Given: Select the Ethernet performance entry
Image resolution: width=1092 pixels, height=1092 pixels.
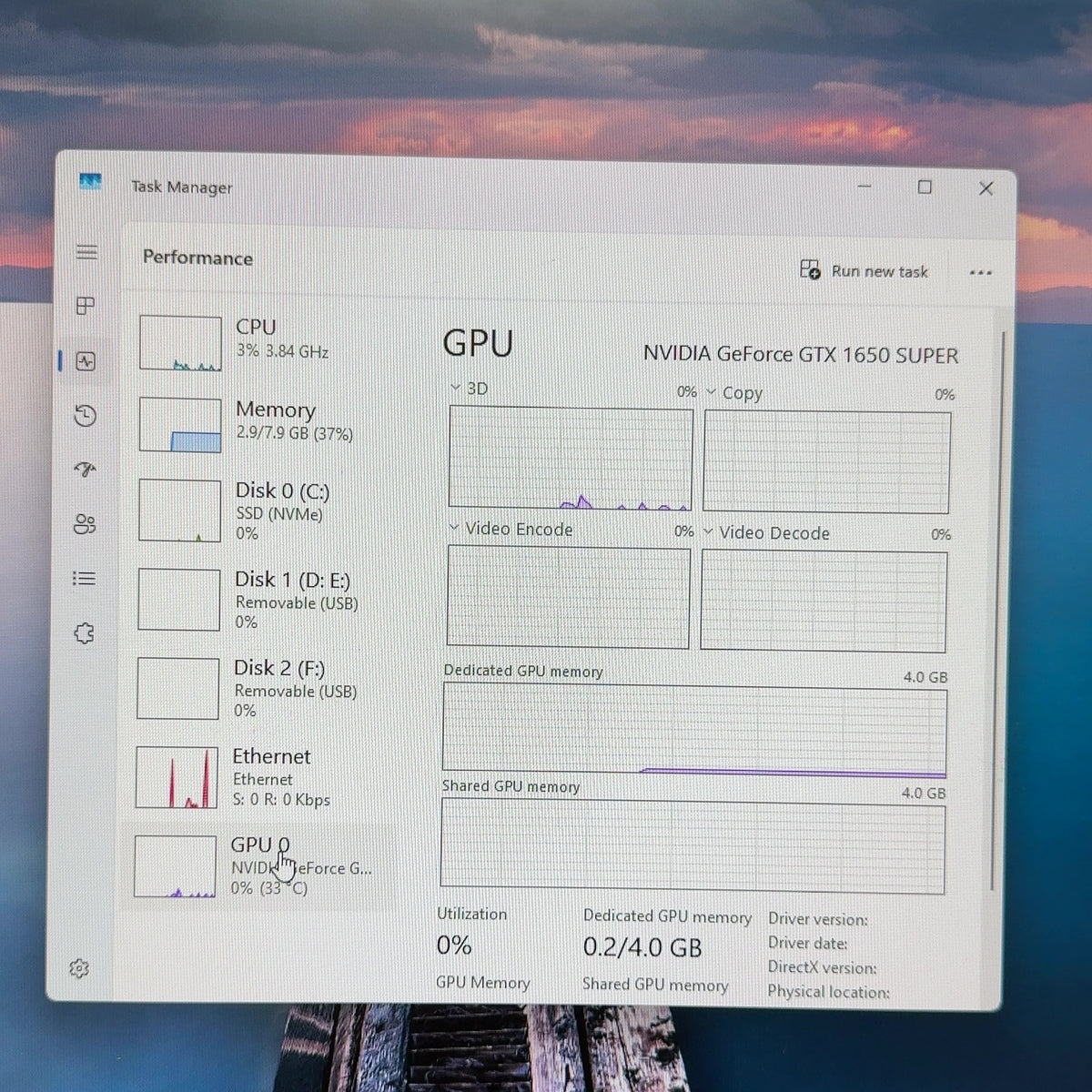Looking at the screenshot, I should (262, 777).
